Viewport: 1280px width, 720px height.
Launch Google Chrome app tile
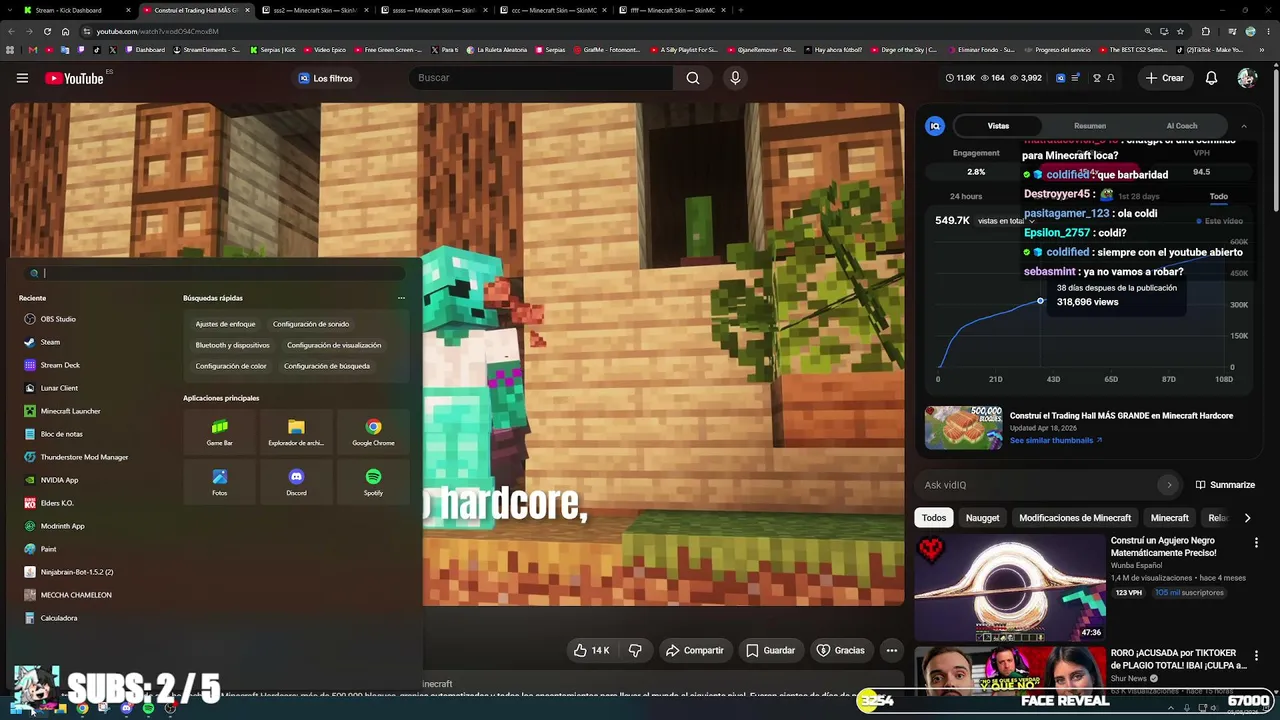click(373, 432)
